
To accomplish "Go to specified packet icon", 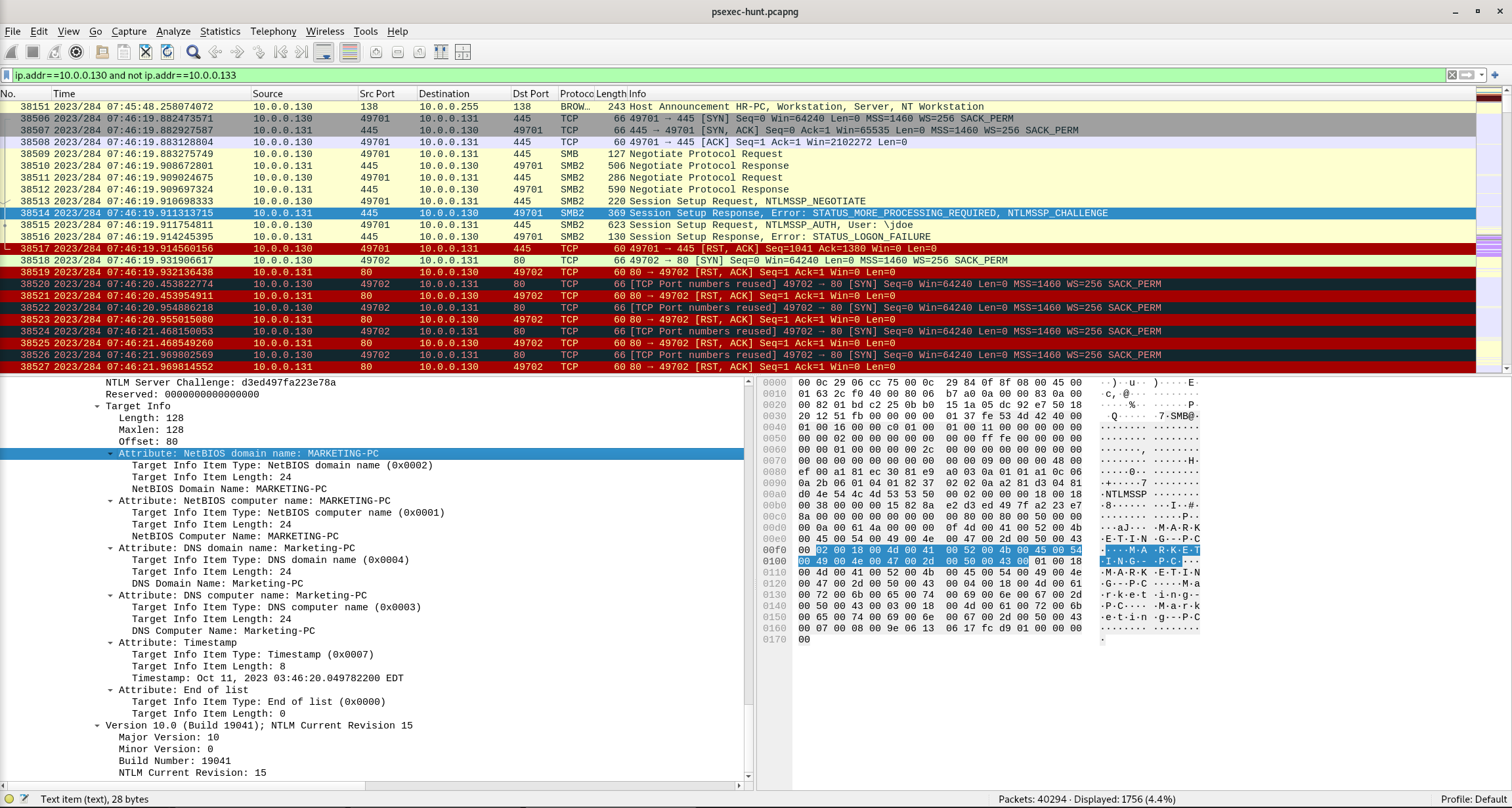I will point(259,53).
